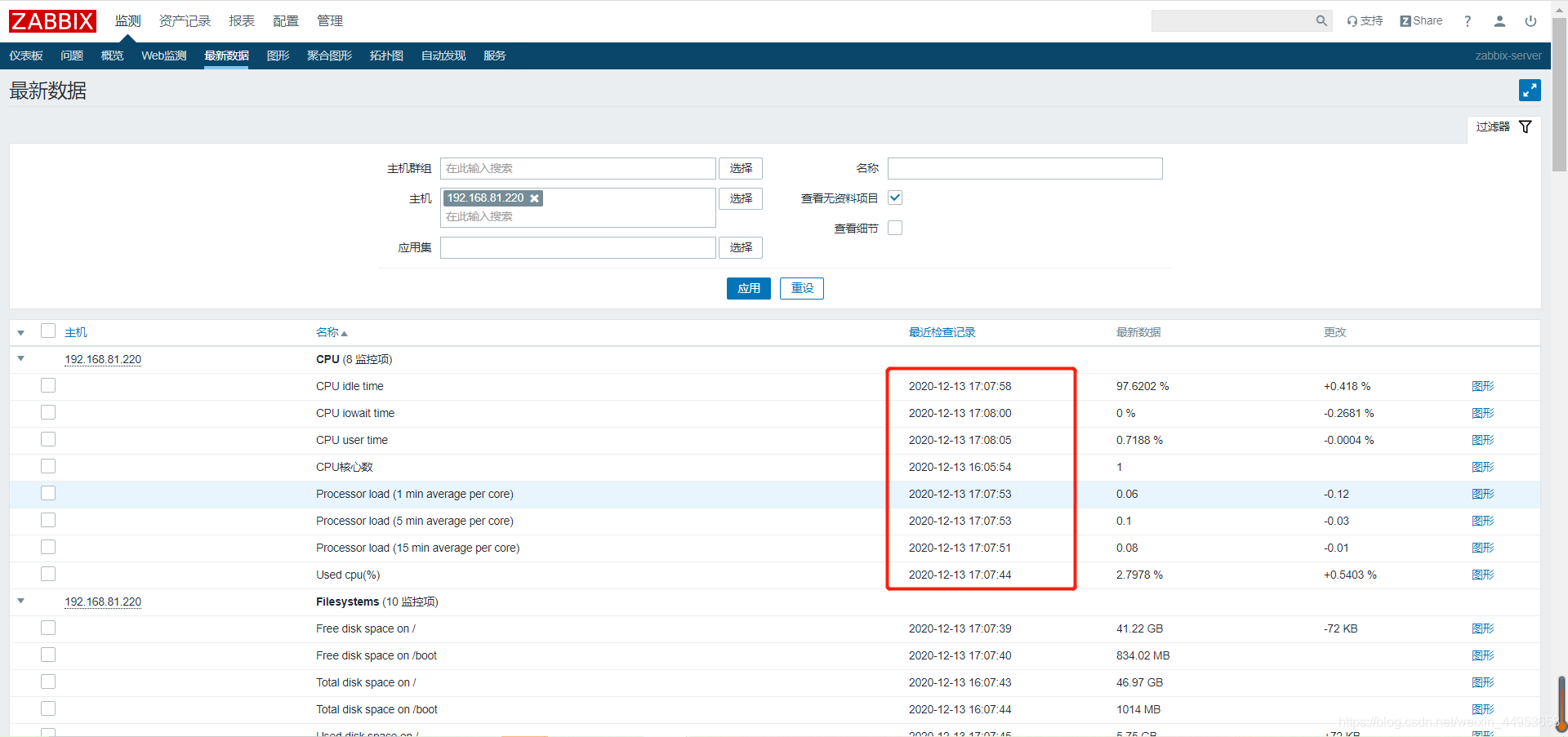Image resolution: width=1568 pixels, height=737 pixels.
Task: Click 选择 button for 主机群组
Action: 741,168
